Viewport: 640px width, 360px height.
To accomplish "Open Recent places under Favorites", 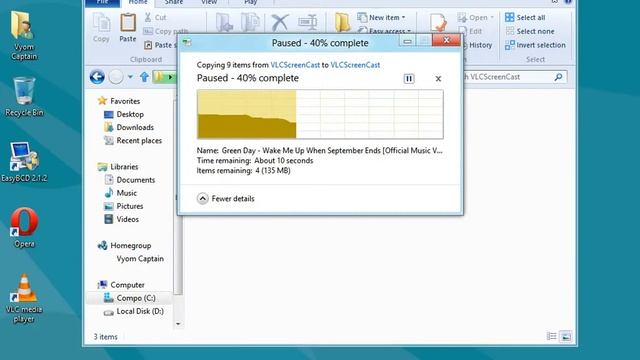I will pos(133,140).
